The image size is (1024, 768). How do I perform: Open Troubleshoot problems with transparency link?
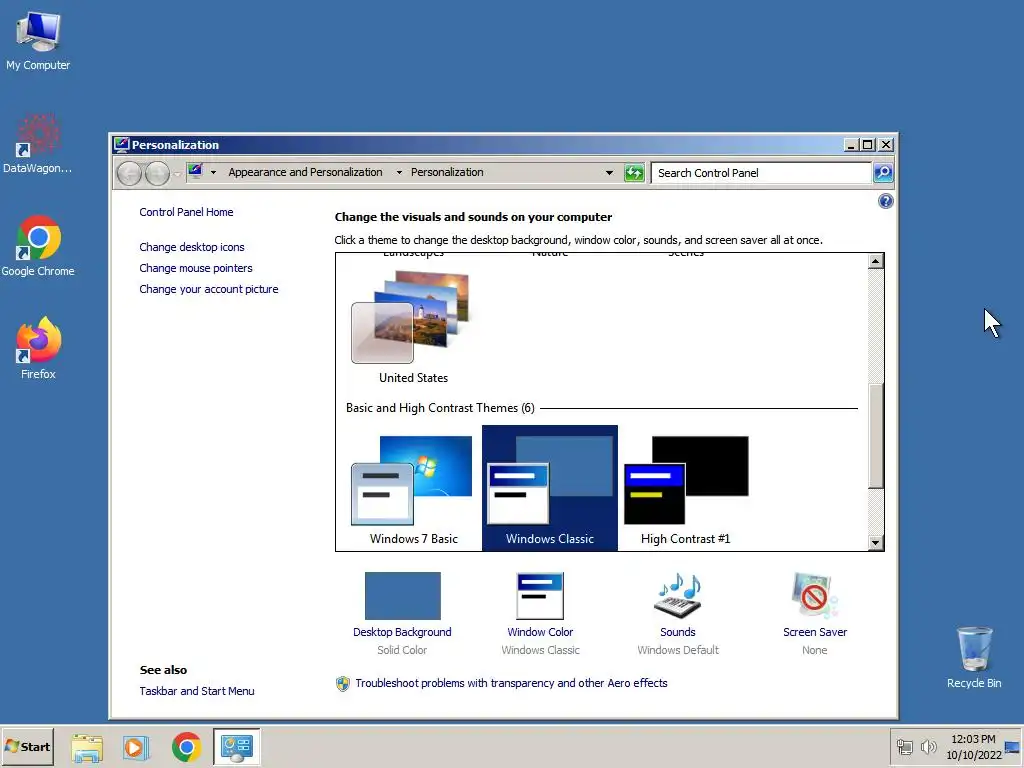[511, 683]
